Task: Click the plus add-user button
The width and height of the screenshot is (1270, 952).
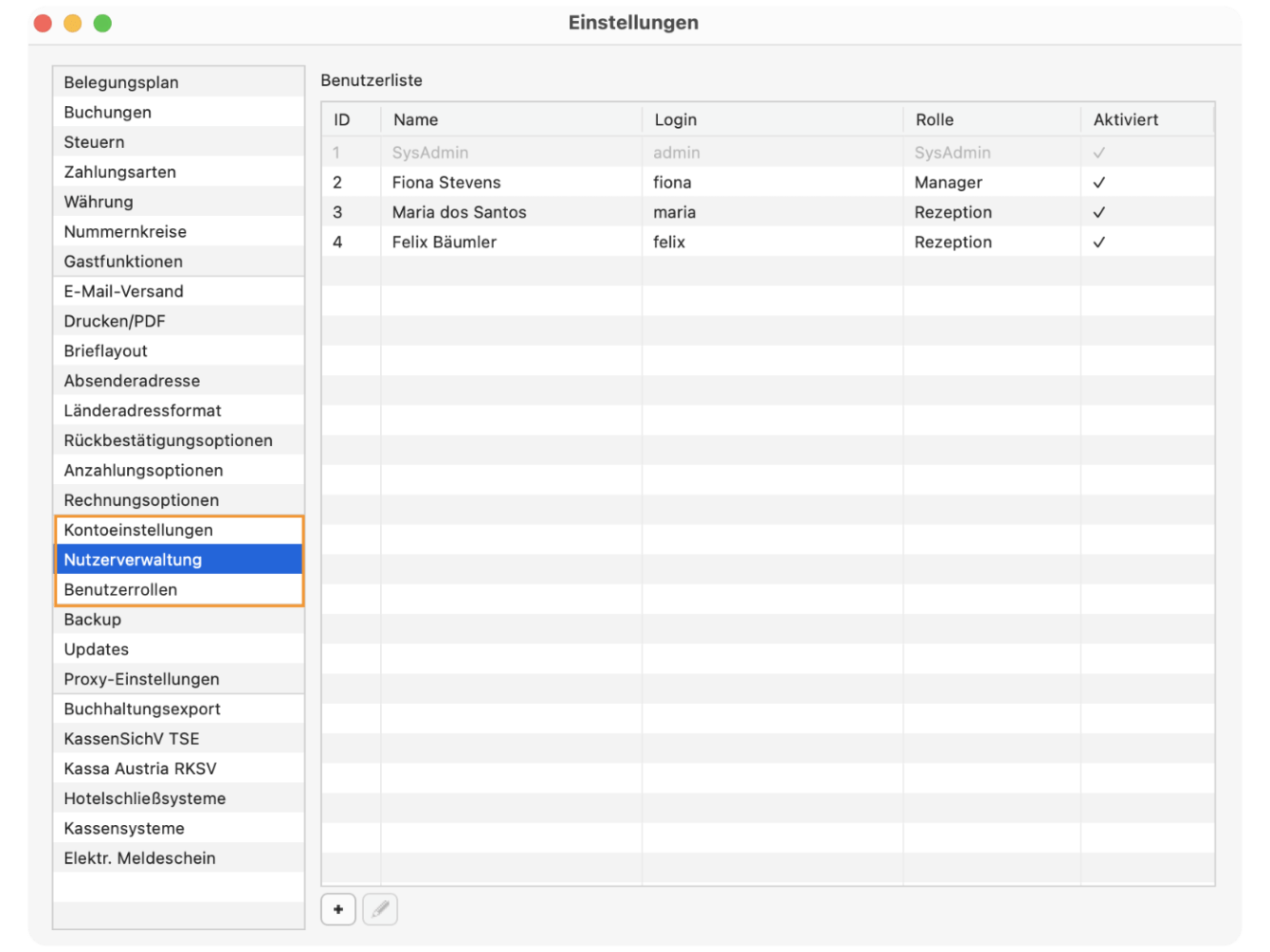Action: (x=338, y=909)
